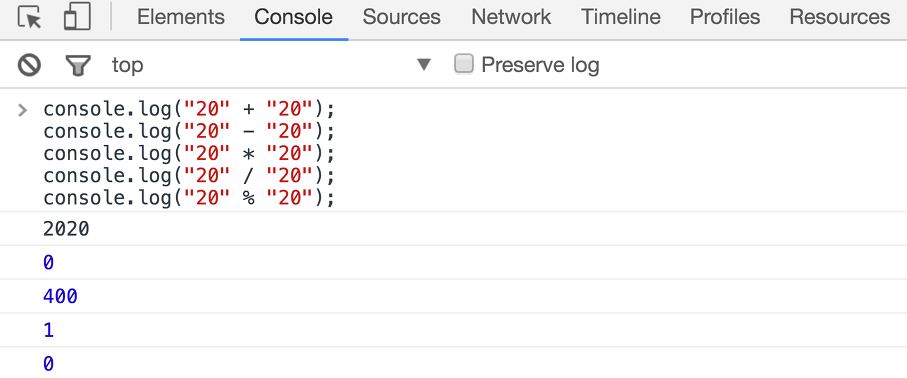Click the 400 output value
The width and height of the screenshot is (907, 378).
(x=60, y=297)
